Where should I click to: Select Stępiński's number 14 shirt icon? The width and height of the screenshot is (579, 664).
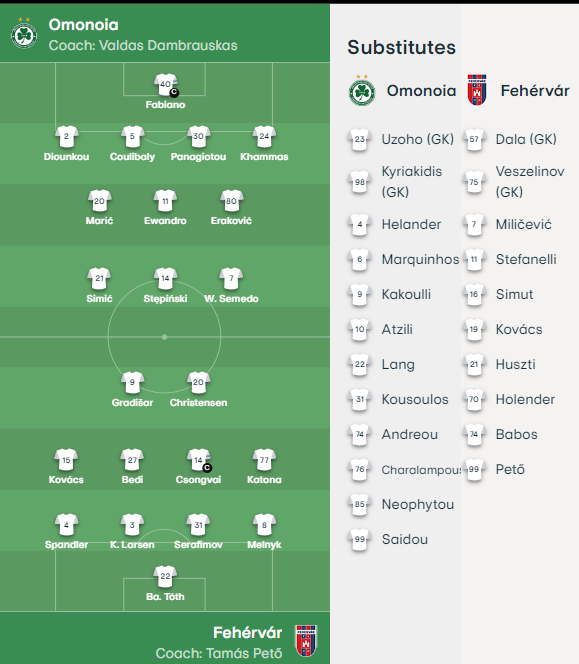[165, 279]
